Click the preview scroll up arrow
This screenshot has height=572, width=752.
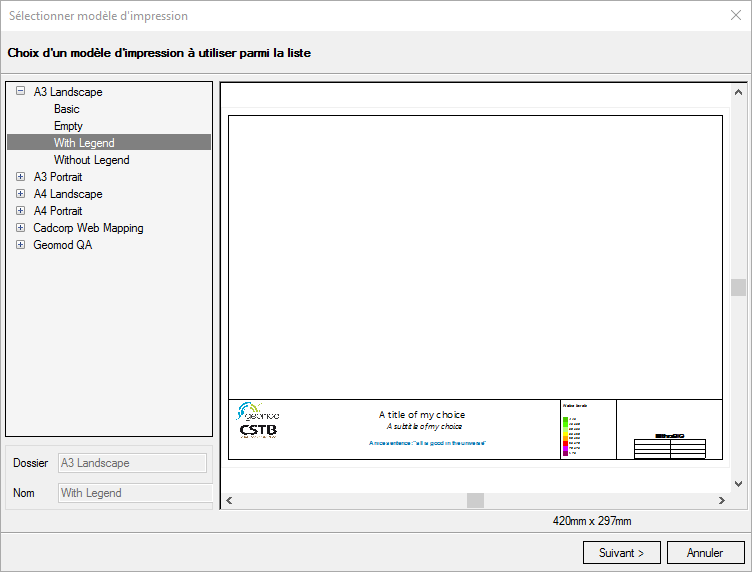coord(739,92)
